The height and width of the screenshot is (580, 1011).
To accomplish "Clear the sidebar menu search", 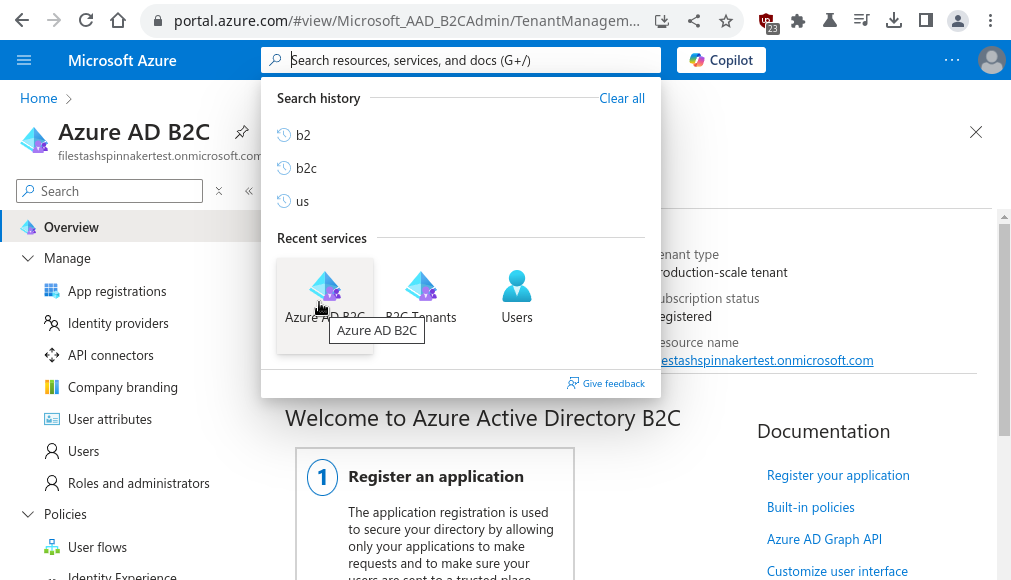I will 219,191.
